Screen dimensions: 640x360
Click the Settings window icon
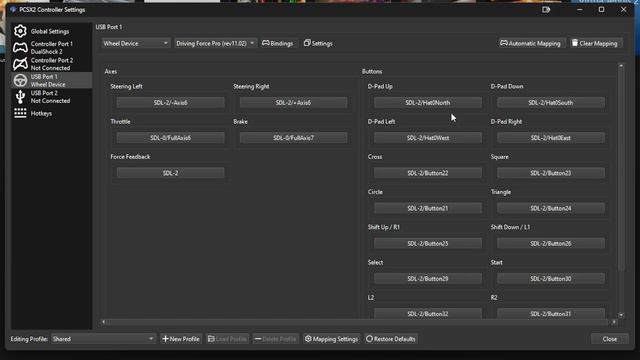(x=307, y=43)
